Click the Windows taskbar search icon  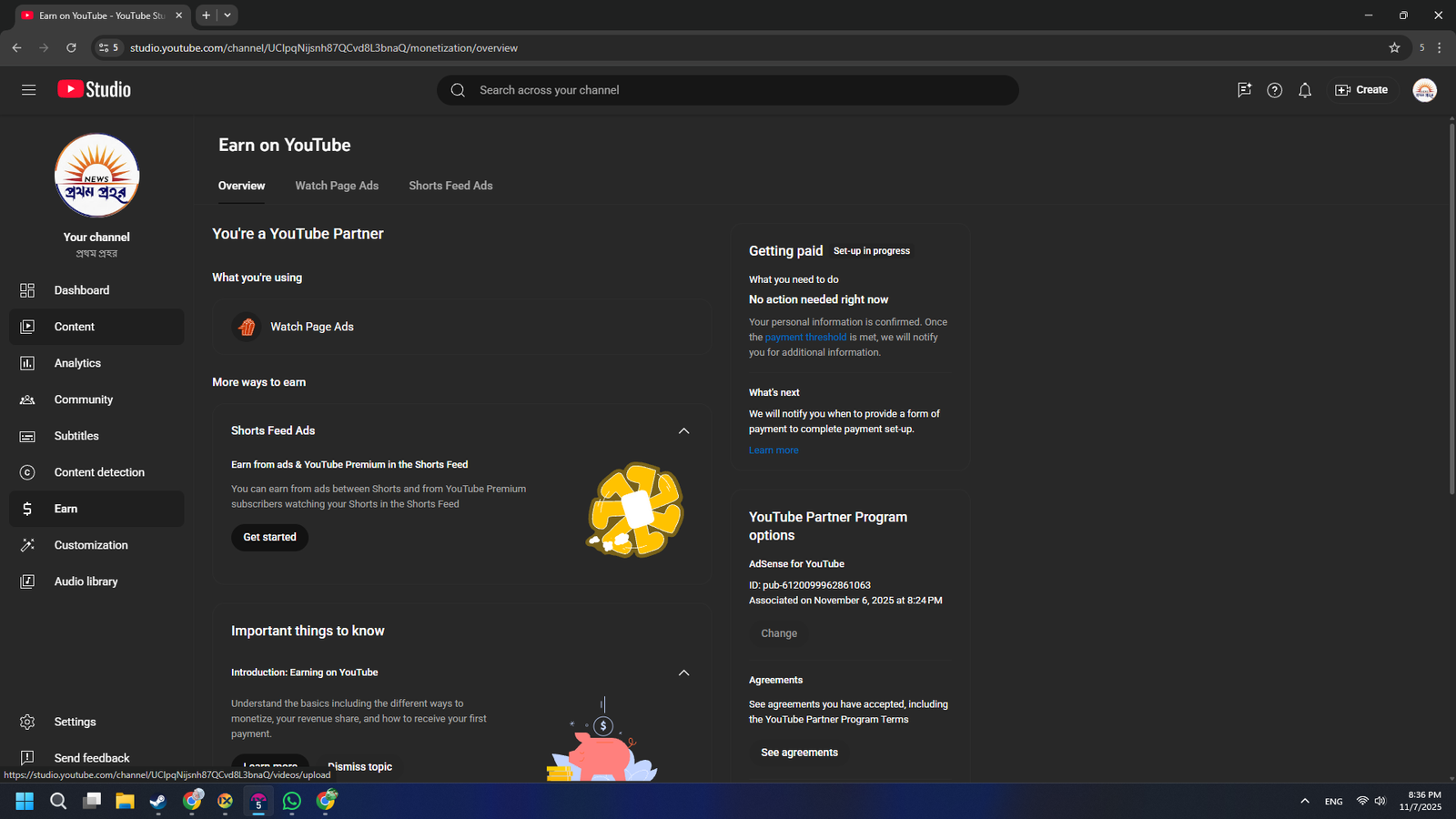pyautogui.click(x=58, y=801)
